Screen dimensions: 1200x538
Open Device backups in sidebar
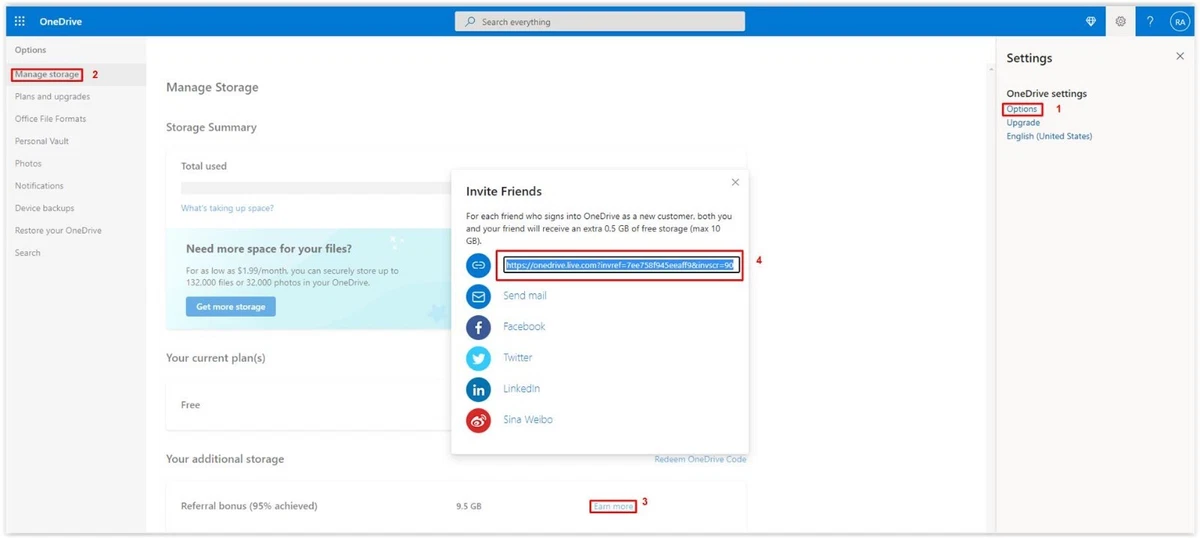tap(44, 208)
